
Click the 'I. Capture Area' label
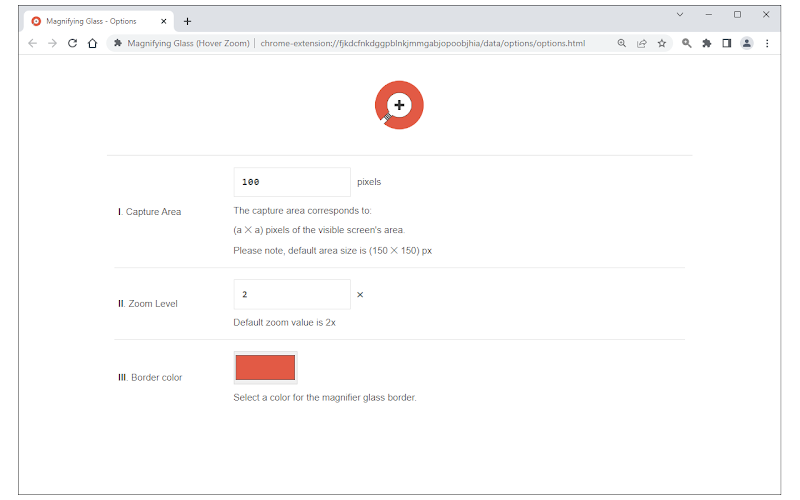point(149,212)
